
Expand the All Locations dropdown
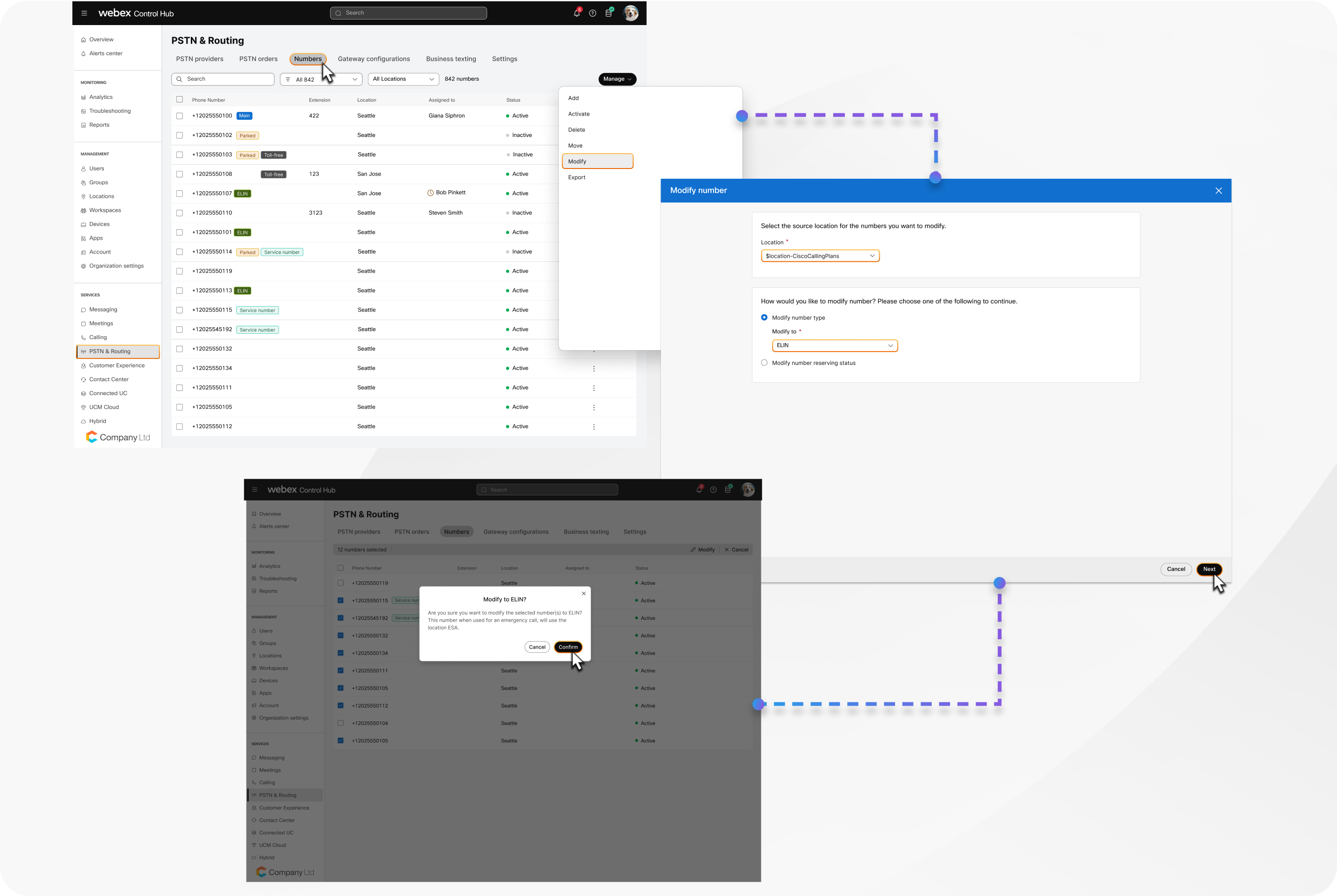(x=403, y=79)
